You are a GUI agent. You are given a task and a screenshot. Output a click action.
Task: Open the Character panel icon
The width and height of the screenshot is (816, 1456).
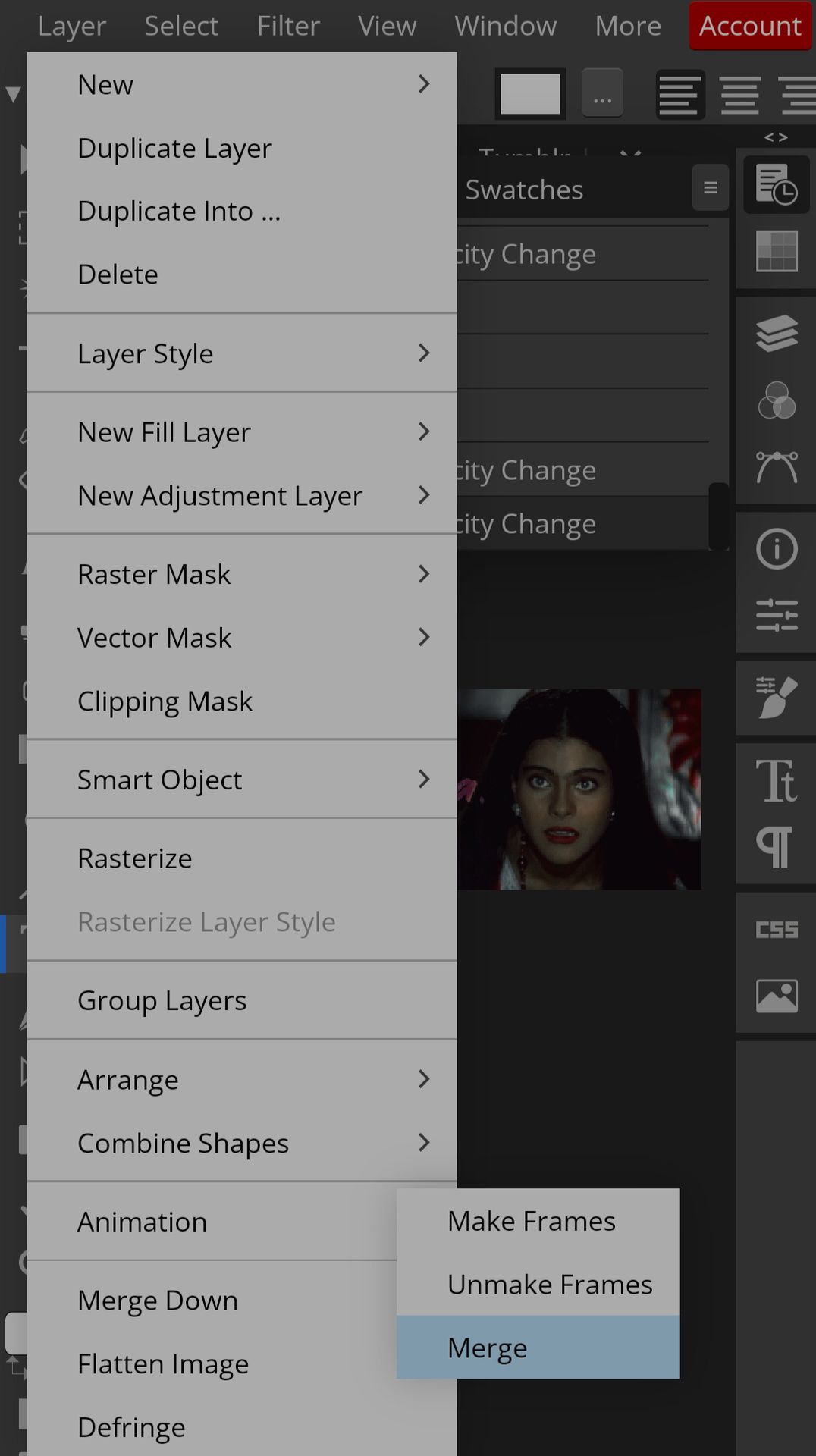tap(776, 780)
